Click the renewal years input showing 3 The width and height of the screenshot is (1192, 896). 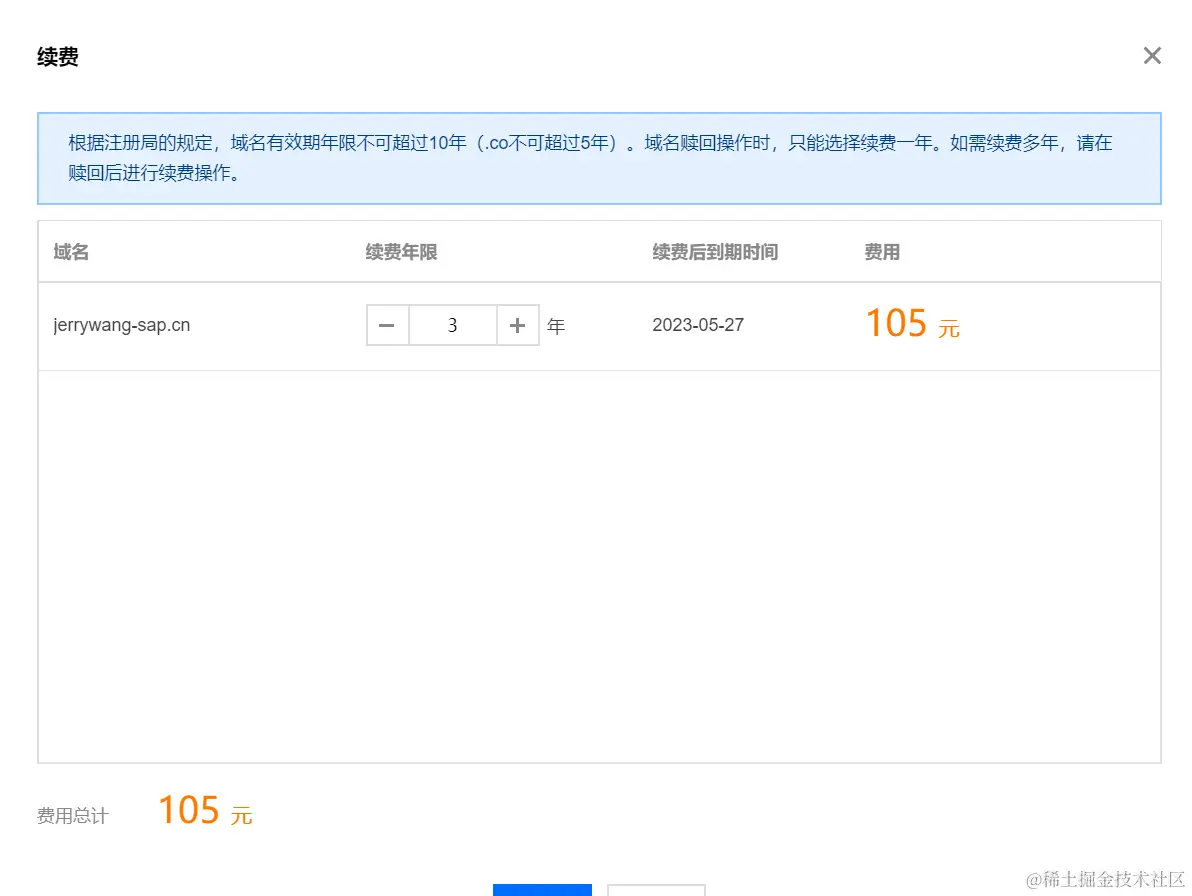453,325
